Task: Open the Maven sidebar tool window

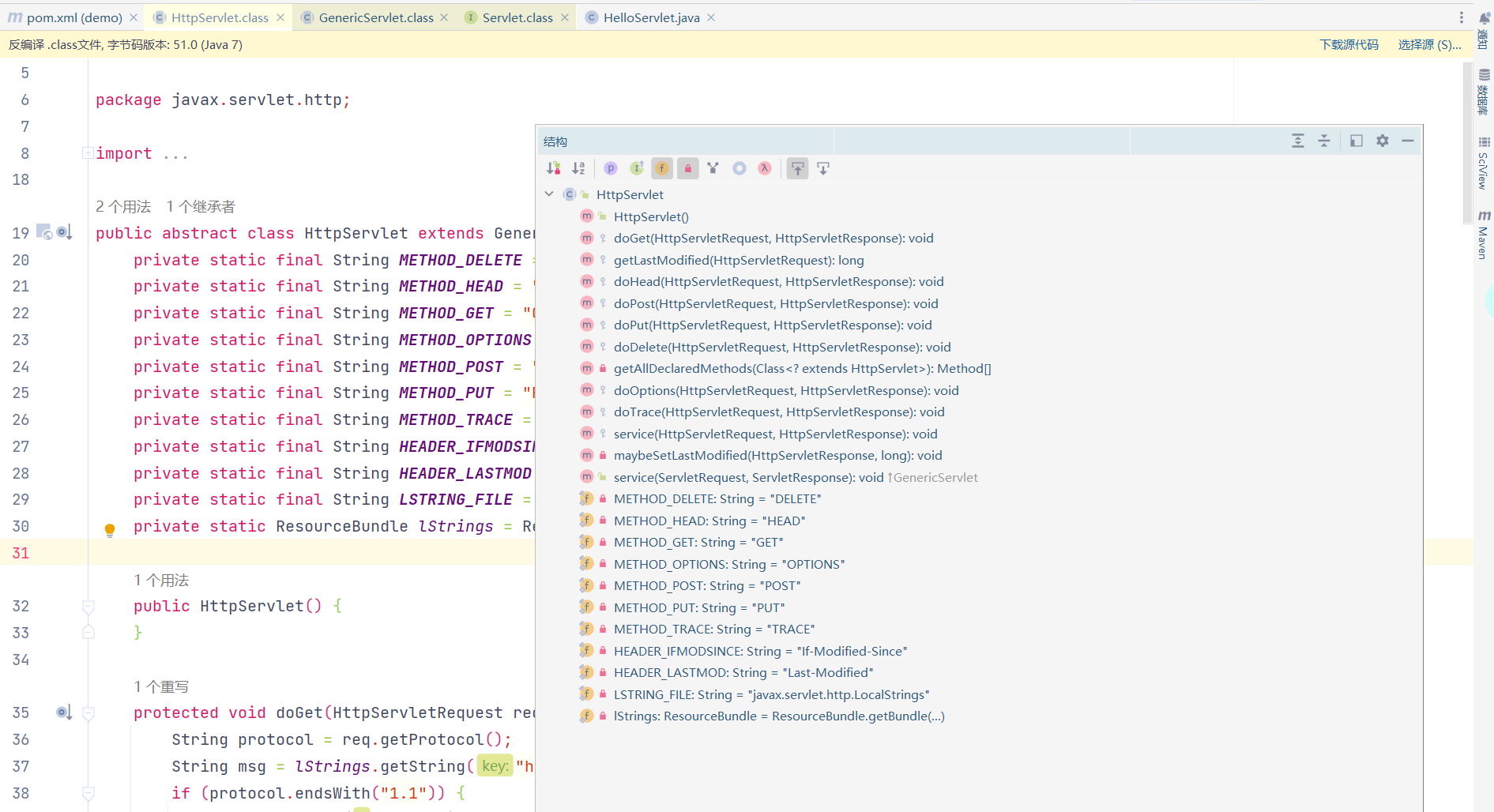Action: pyautogui.click(x=1485, y=235)
